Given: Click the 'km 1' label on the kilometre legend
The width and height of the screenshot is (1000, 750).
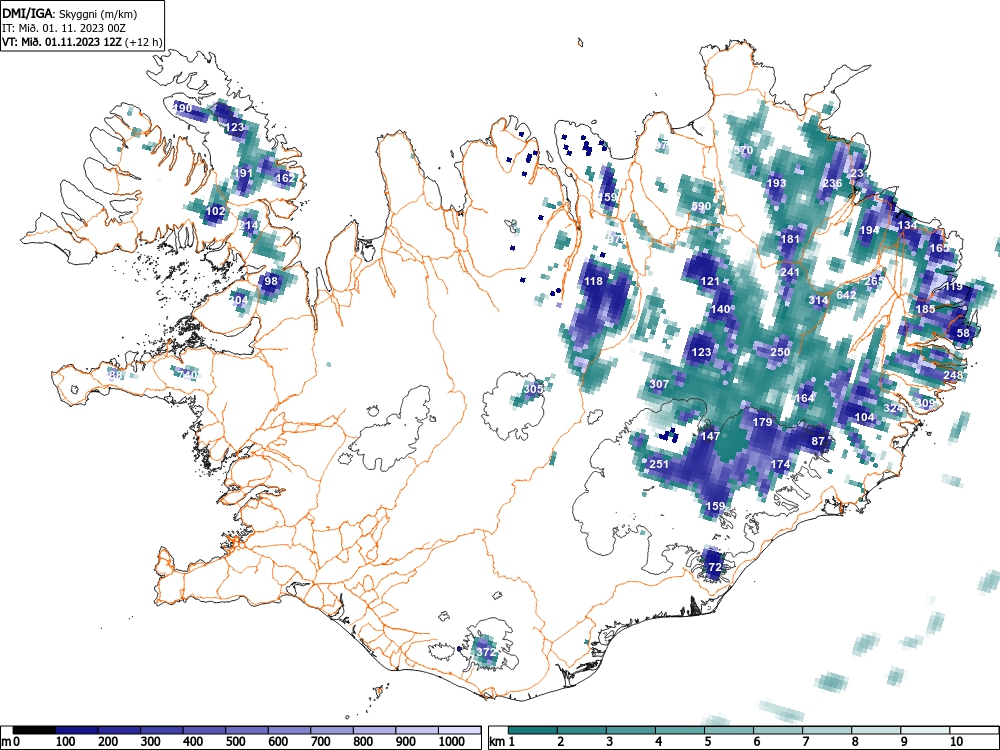Looking at the screenshot, I should click(x=502, y=741).
